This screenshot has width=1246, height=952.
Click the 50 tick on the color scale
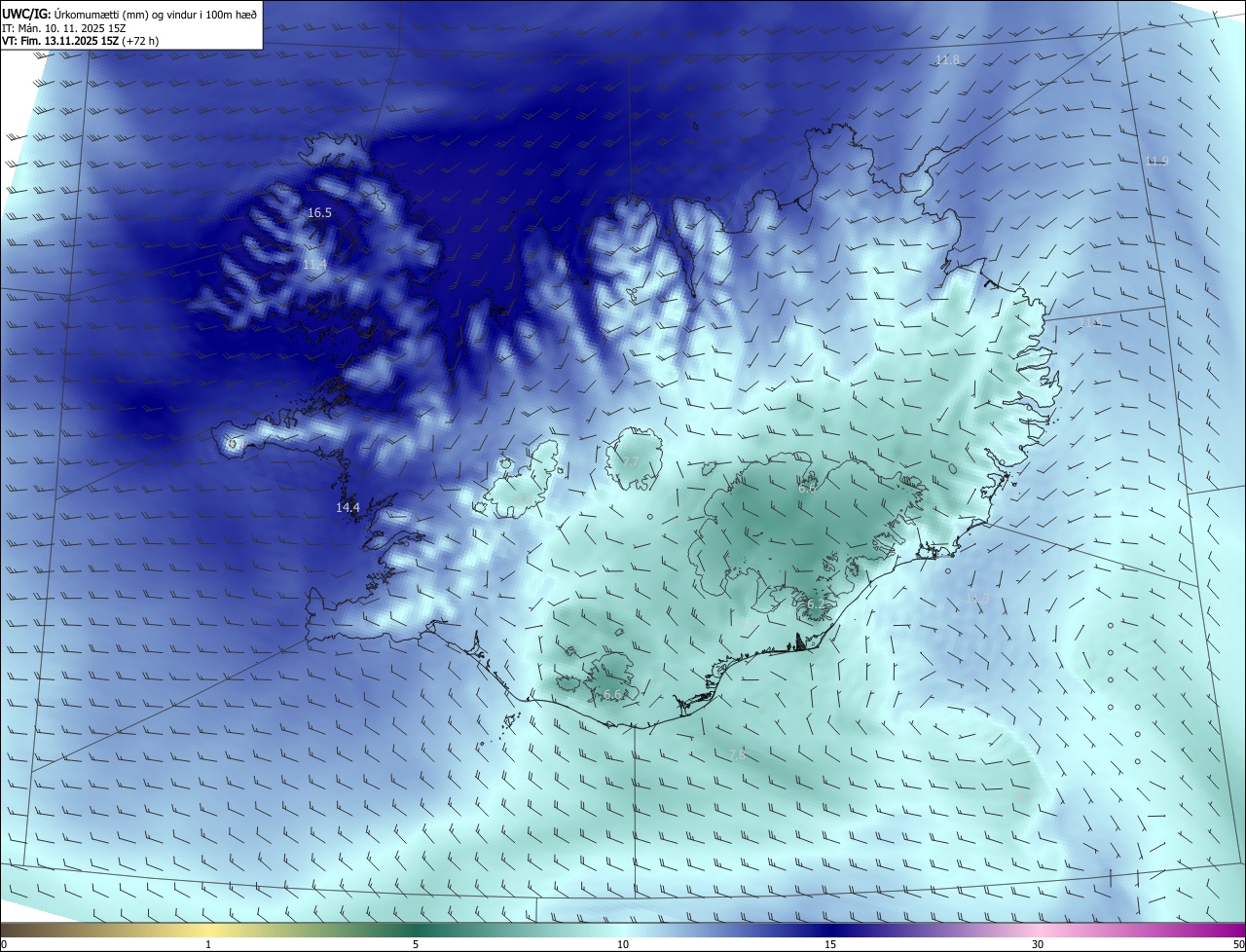(x=1238, y=944)
